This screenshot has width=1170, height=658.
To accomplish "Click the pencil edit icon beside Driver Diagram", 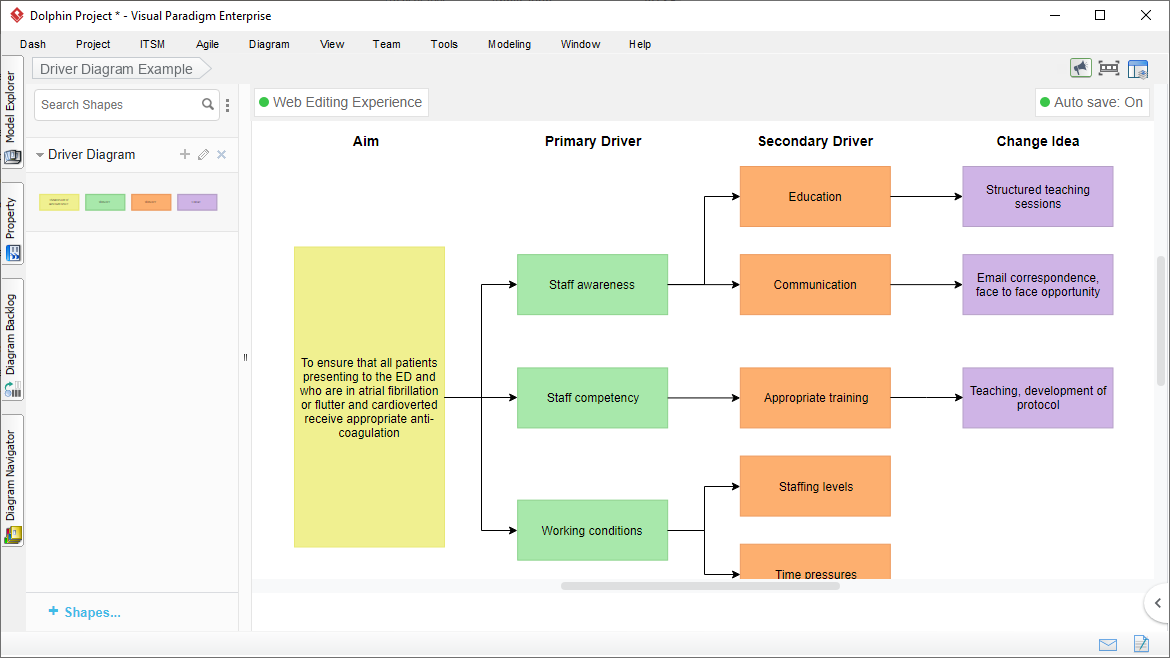I will 203,154.
